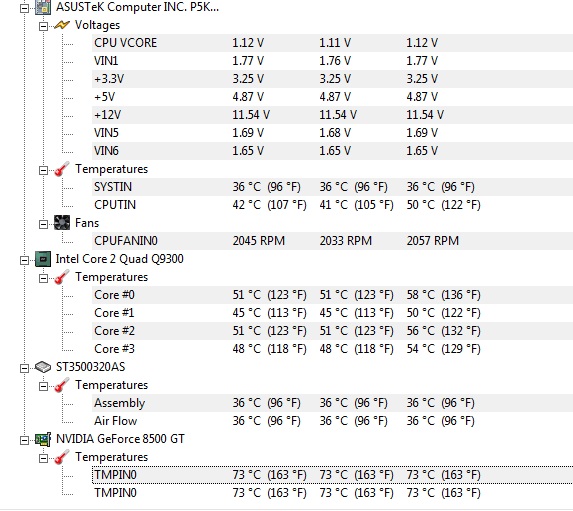573x511 pixels.
Task: Collapse the Fans node
Action: [43, 224]
